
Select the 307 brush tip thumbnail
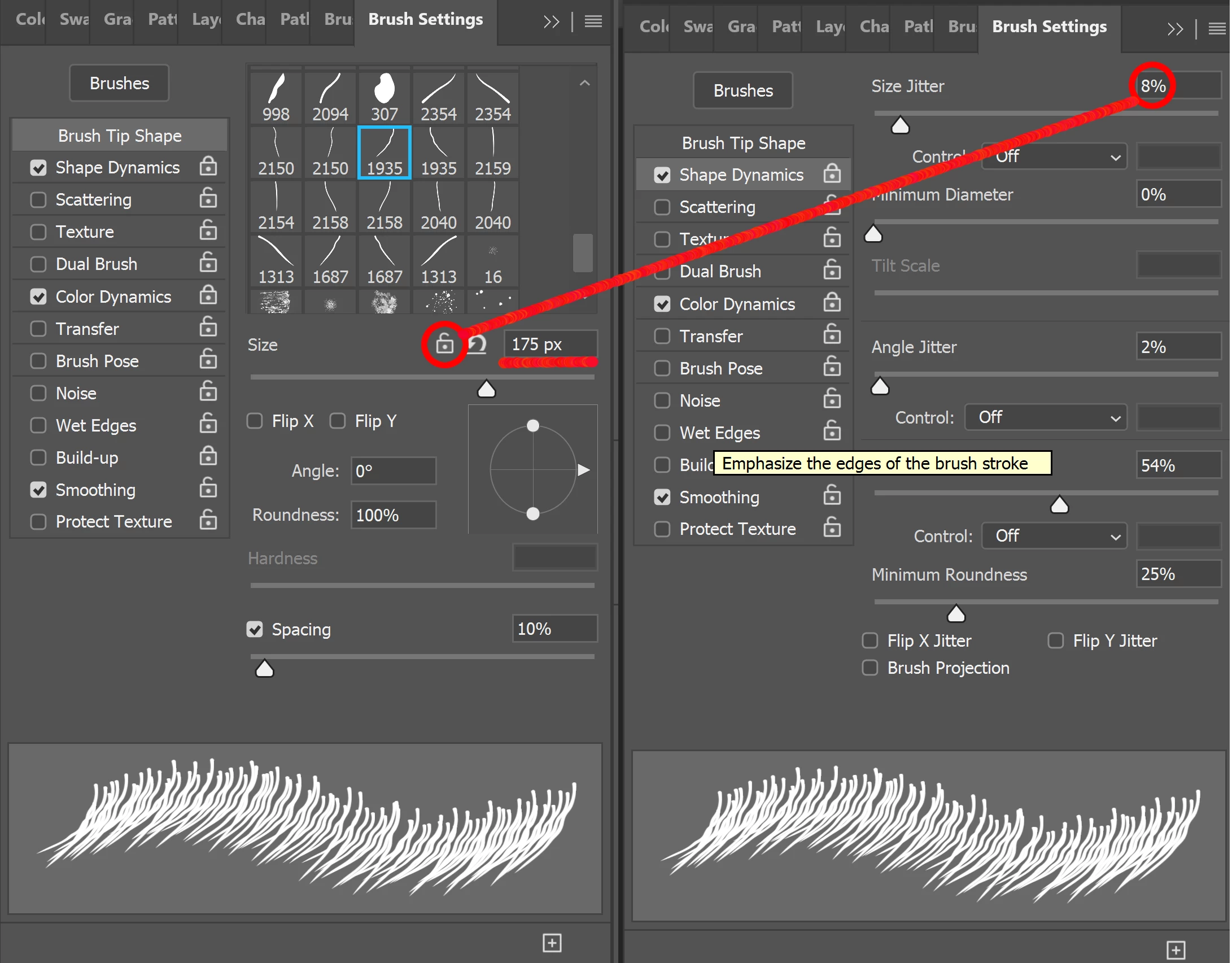(385, 97)
